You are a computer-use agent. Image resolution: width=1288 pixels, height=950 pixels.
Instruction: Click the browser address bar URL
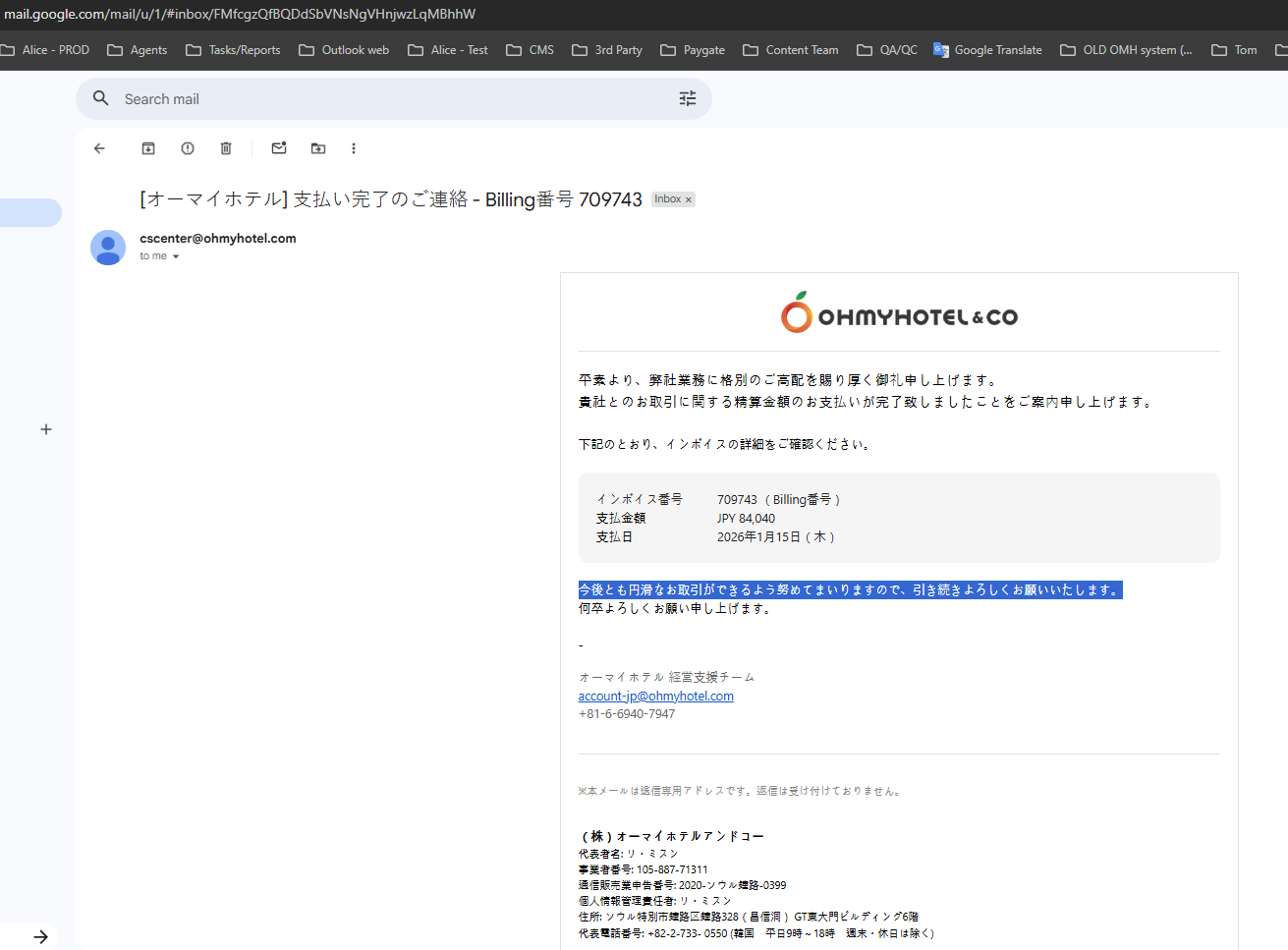tap(240, 14)
